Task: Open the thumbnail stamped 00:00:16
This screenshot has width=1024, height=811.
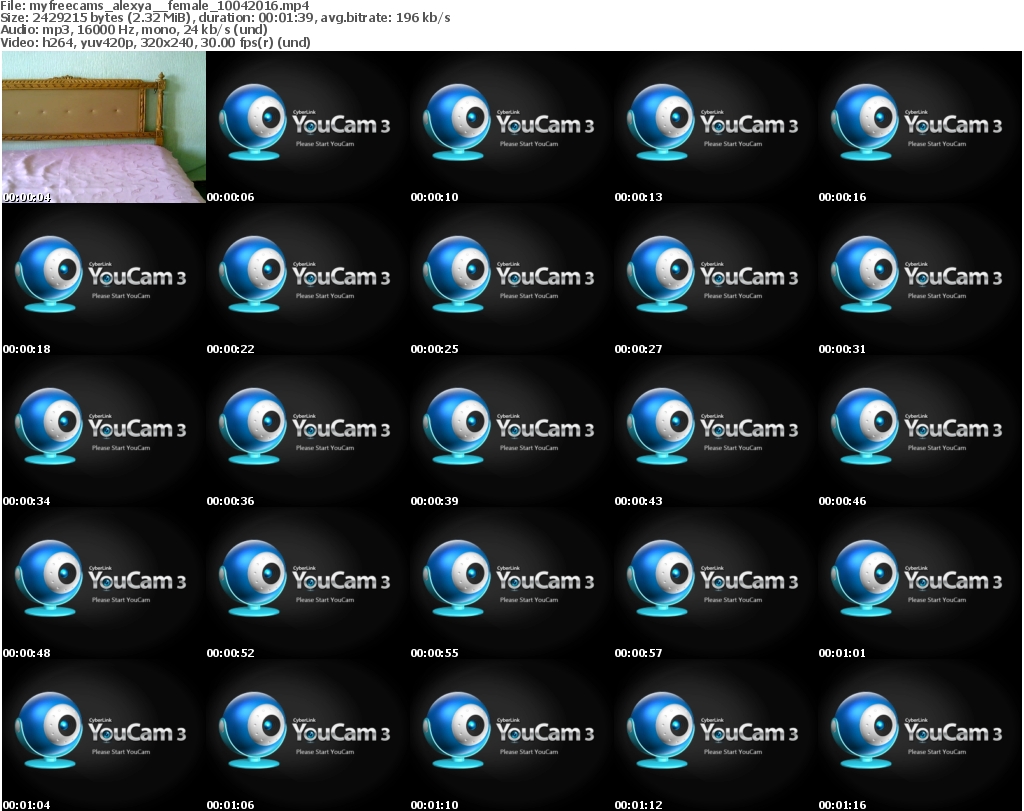Action: [x=920, y=127]
